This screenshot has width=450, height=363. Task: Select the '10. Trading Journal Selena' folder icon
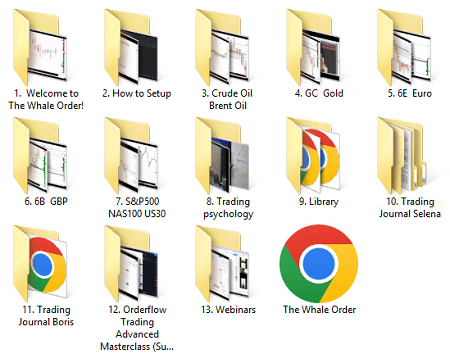coord(402,155)
